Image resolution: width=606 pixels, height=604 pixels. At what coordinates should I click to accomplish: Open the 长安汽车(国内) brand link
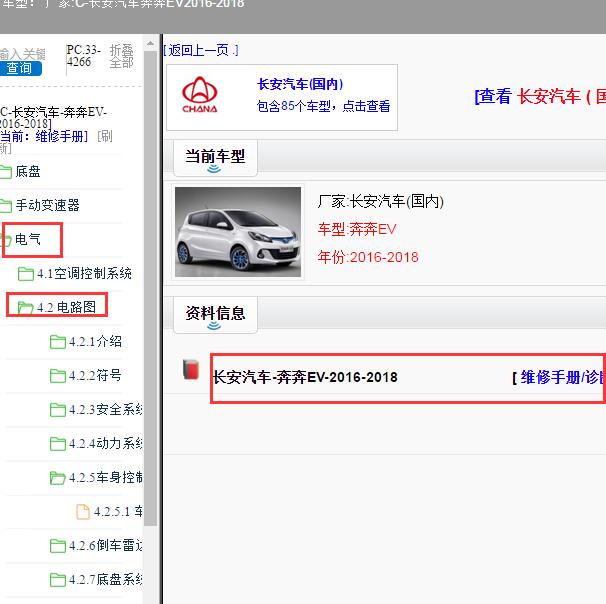pyautogui.click(x=300, y=84)
